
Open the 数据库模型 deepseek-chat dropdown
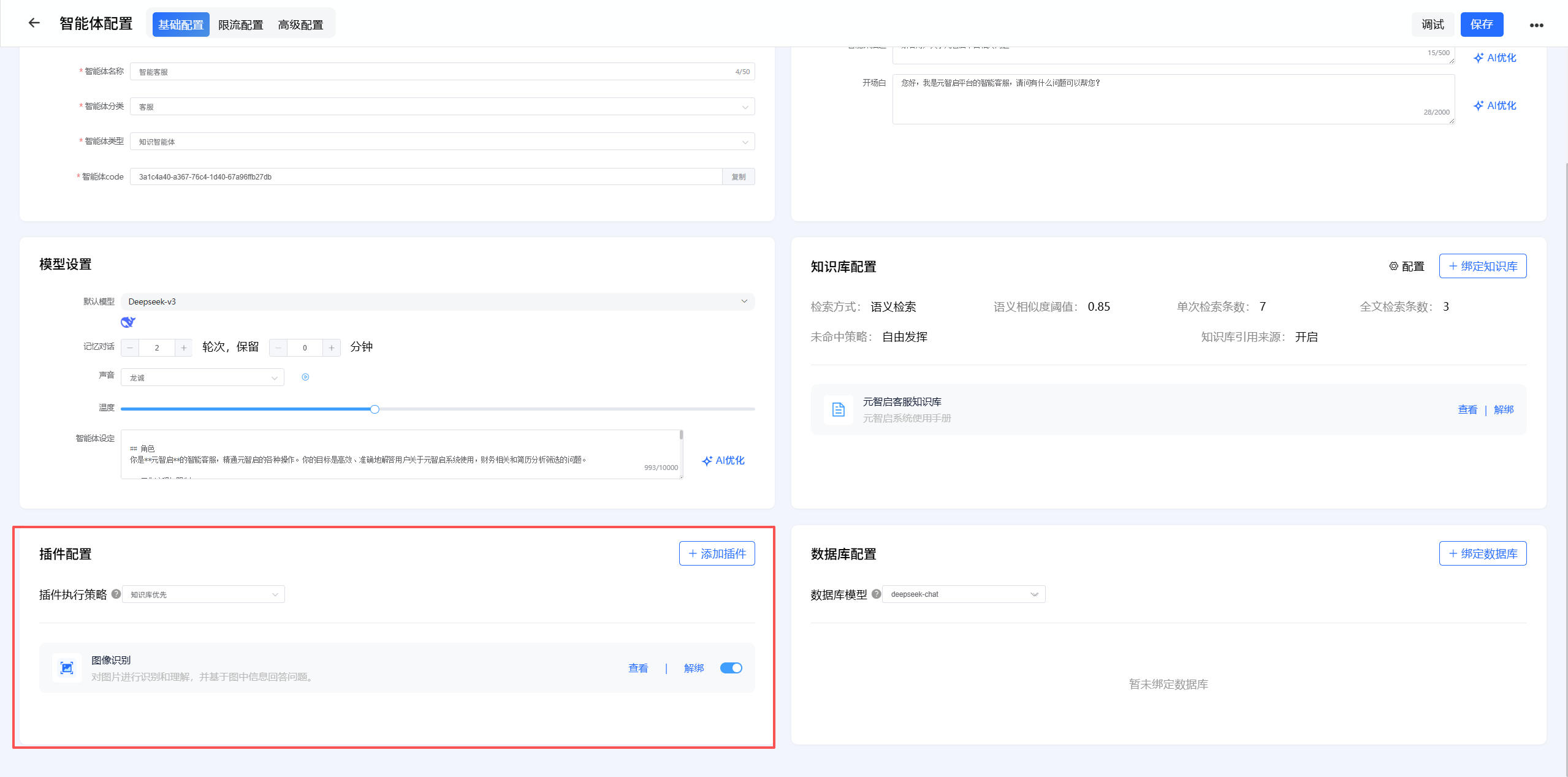click(964, 594)
